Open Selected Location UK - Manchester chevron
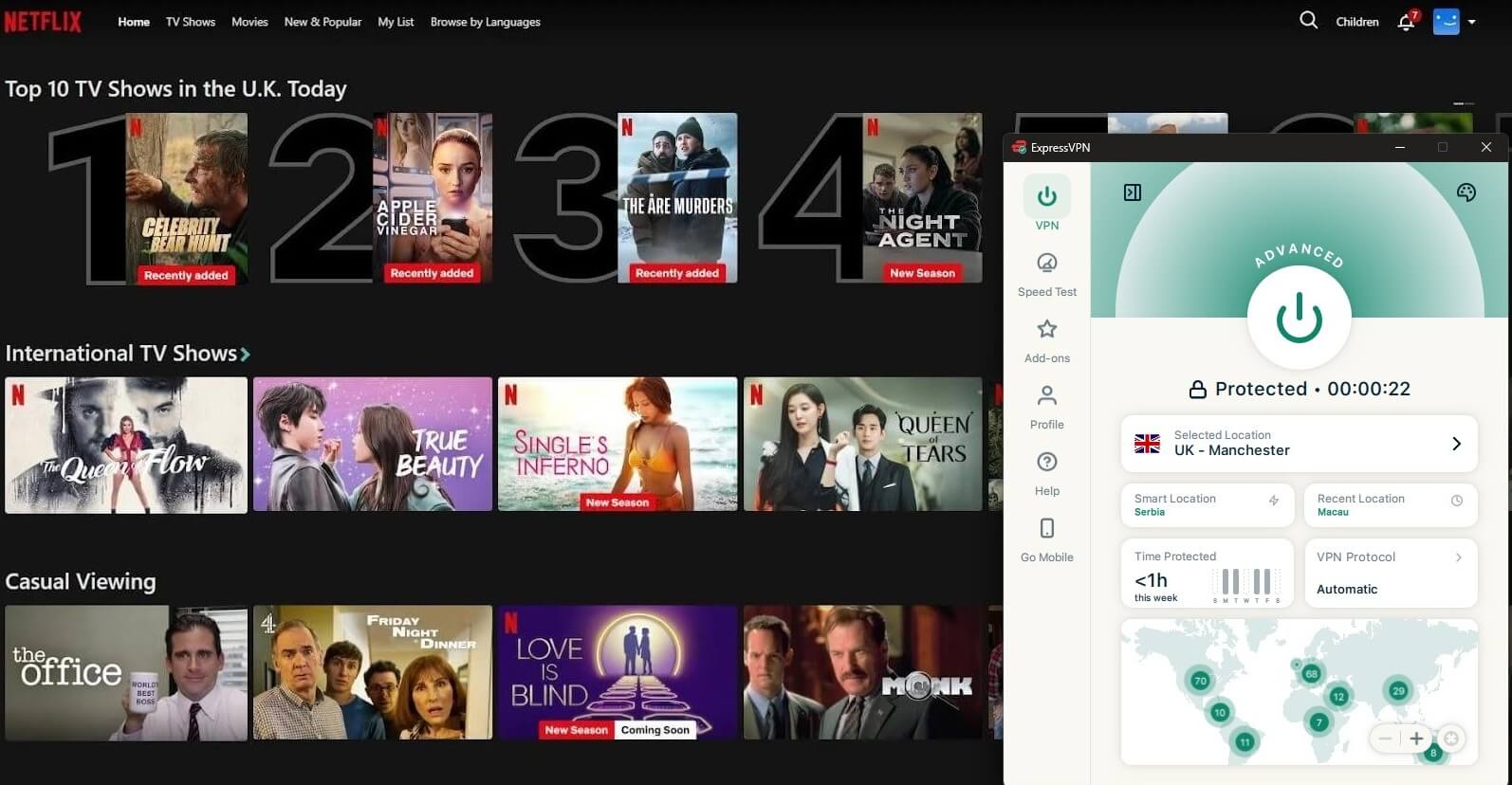1512x785 pixels. (x=1457, y=444)
